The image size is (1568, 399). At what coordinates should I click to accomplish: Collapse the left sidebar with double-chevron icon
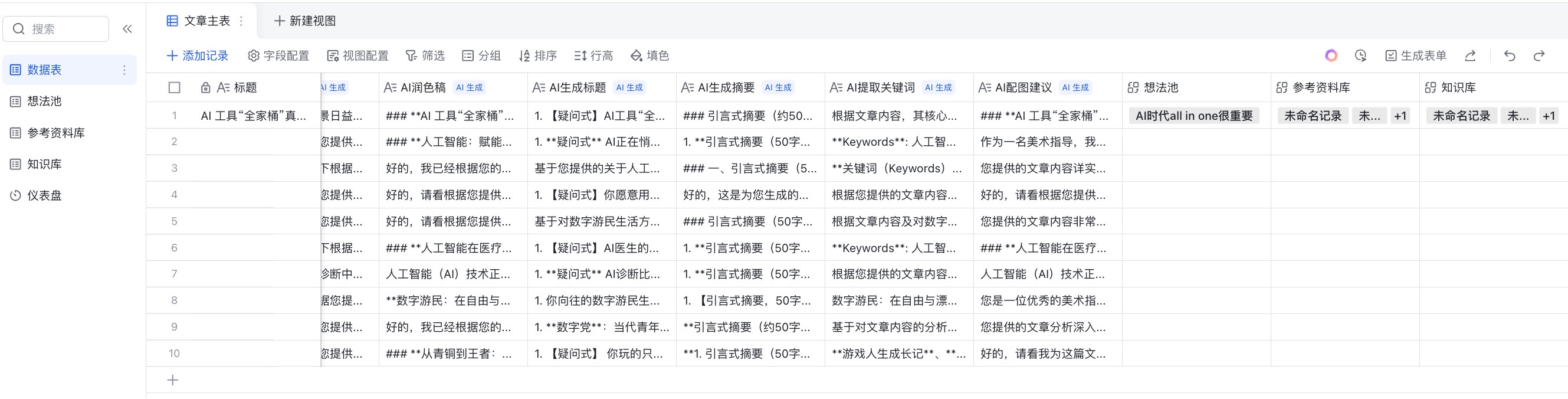[x=127, y=29]
